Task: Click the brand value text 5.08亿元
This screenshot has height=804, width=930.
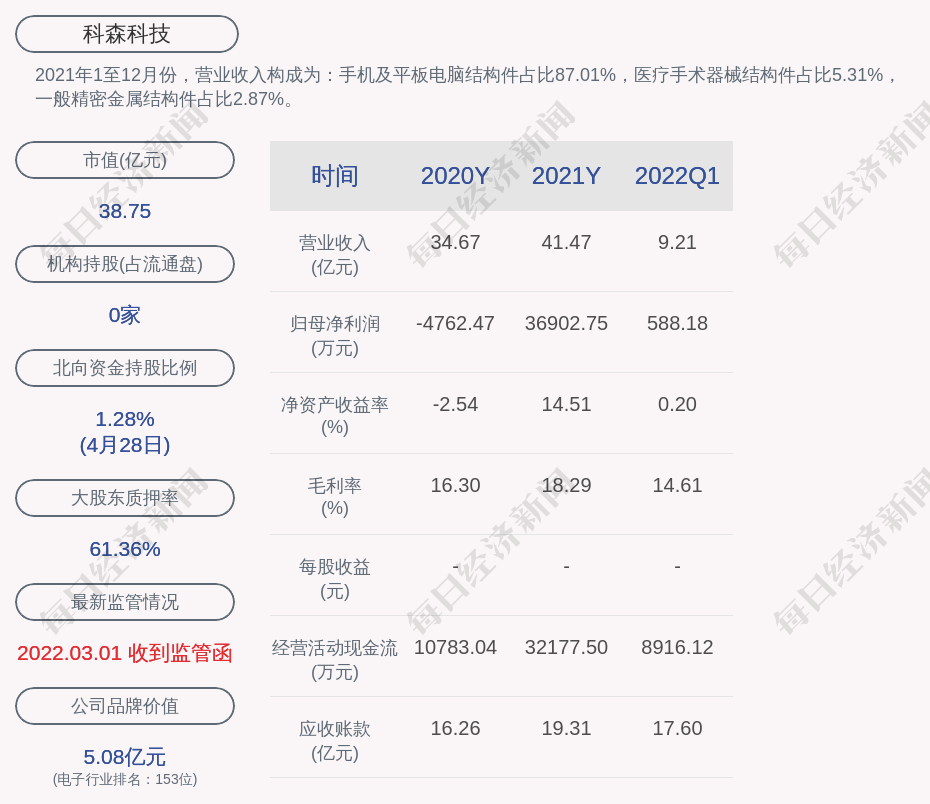Action: coord(125,757)
